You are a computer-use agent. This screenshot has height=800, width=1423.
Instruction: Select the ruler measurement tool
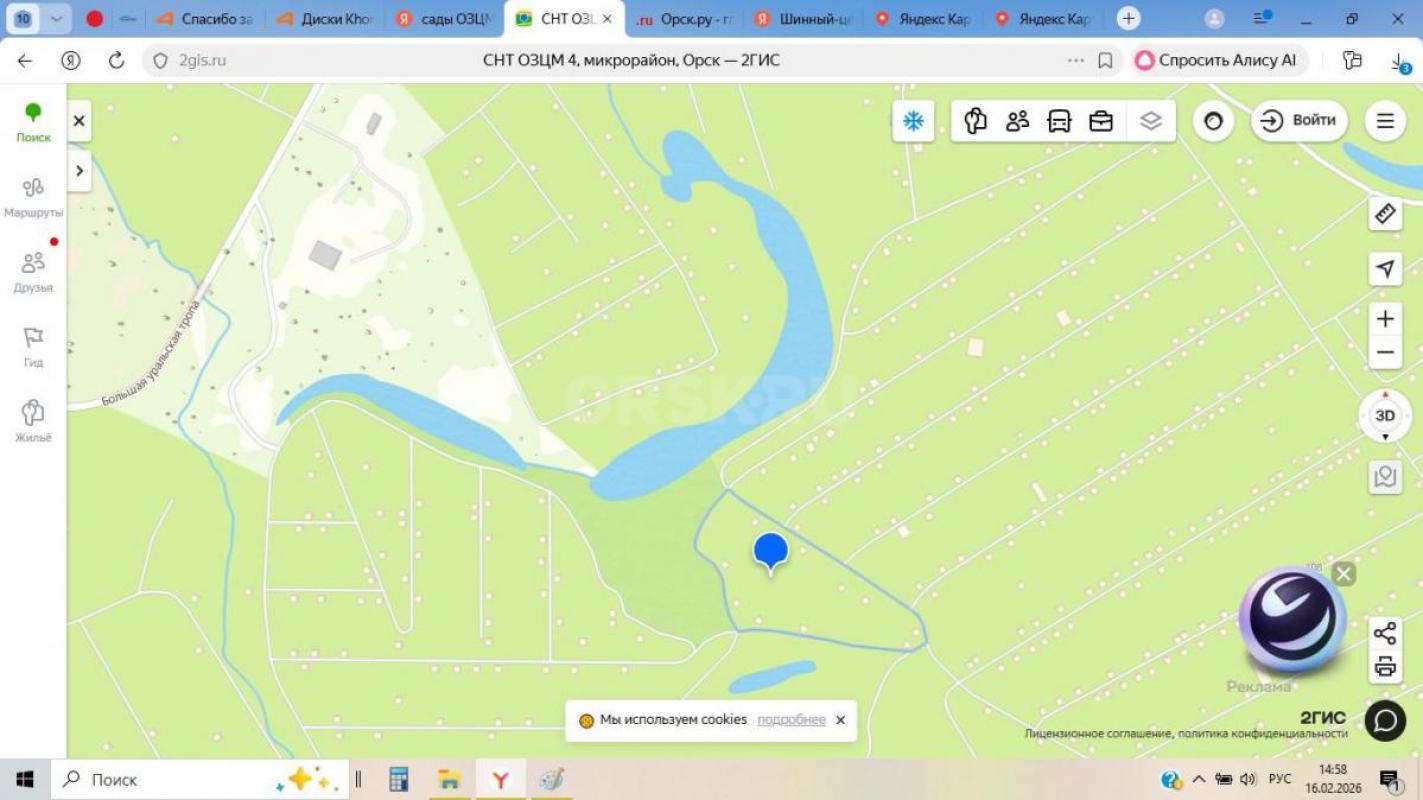tap(1384, 214)
